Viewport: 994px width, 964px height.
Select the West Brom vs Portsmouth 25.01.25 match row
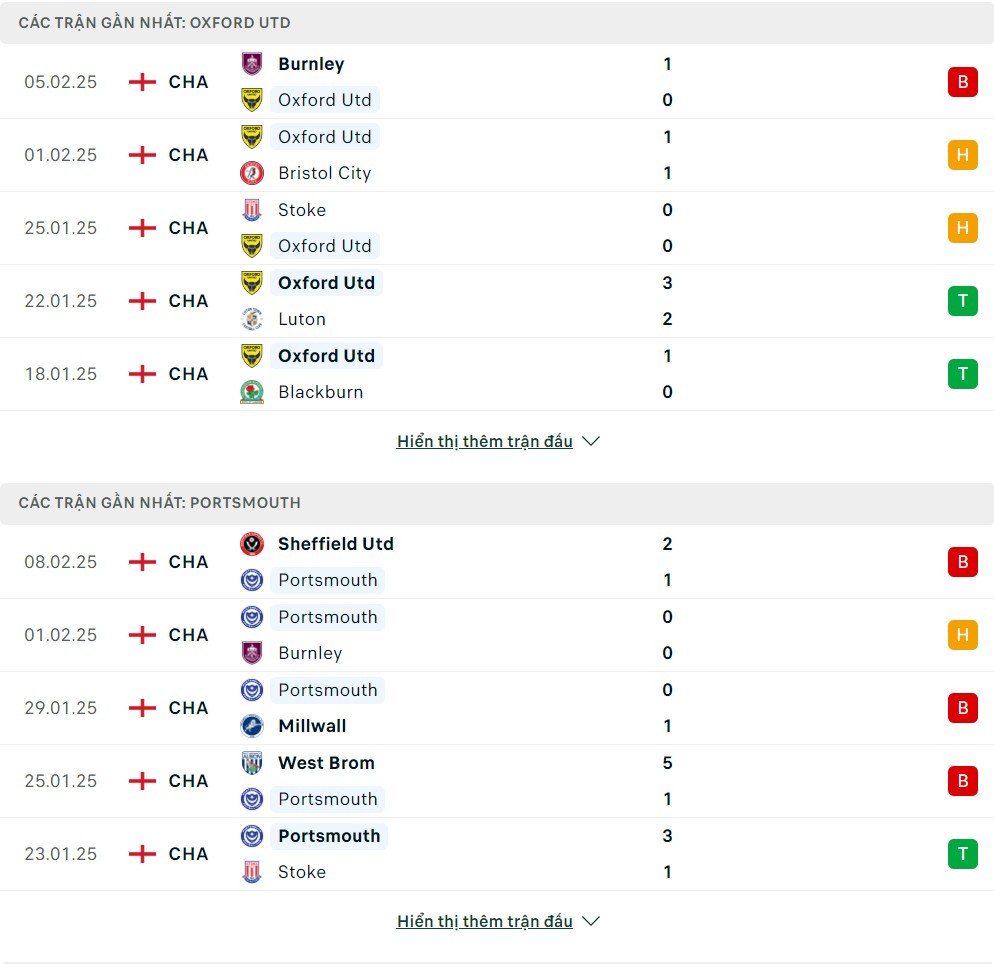tap(497, 781)
